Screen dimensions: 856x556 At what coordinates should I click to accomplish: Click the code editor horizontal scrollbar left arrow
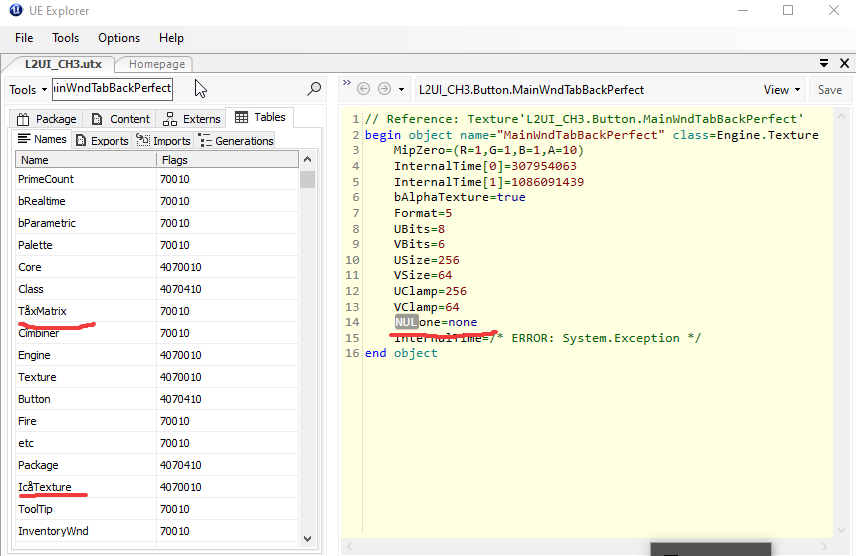tap(349, 547)
